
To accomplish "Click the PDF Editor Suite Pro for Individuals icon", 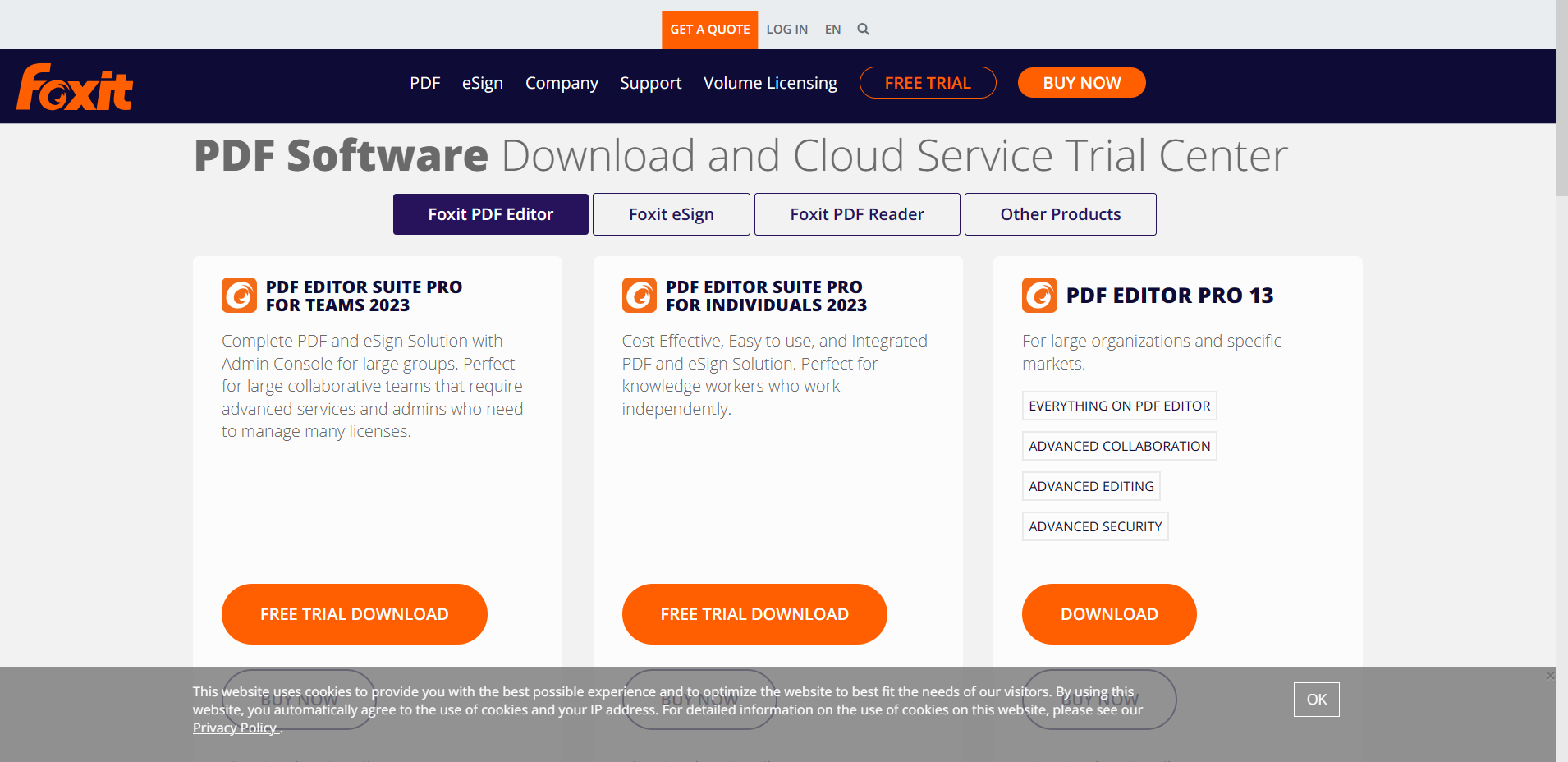I will point(640,296).
